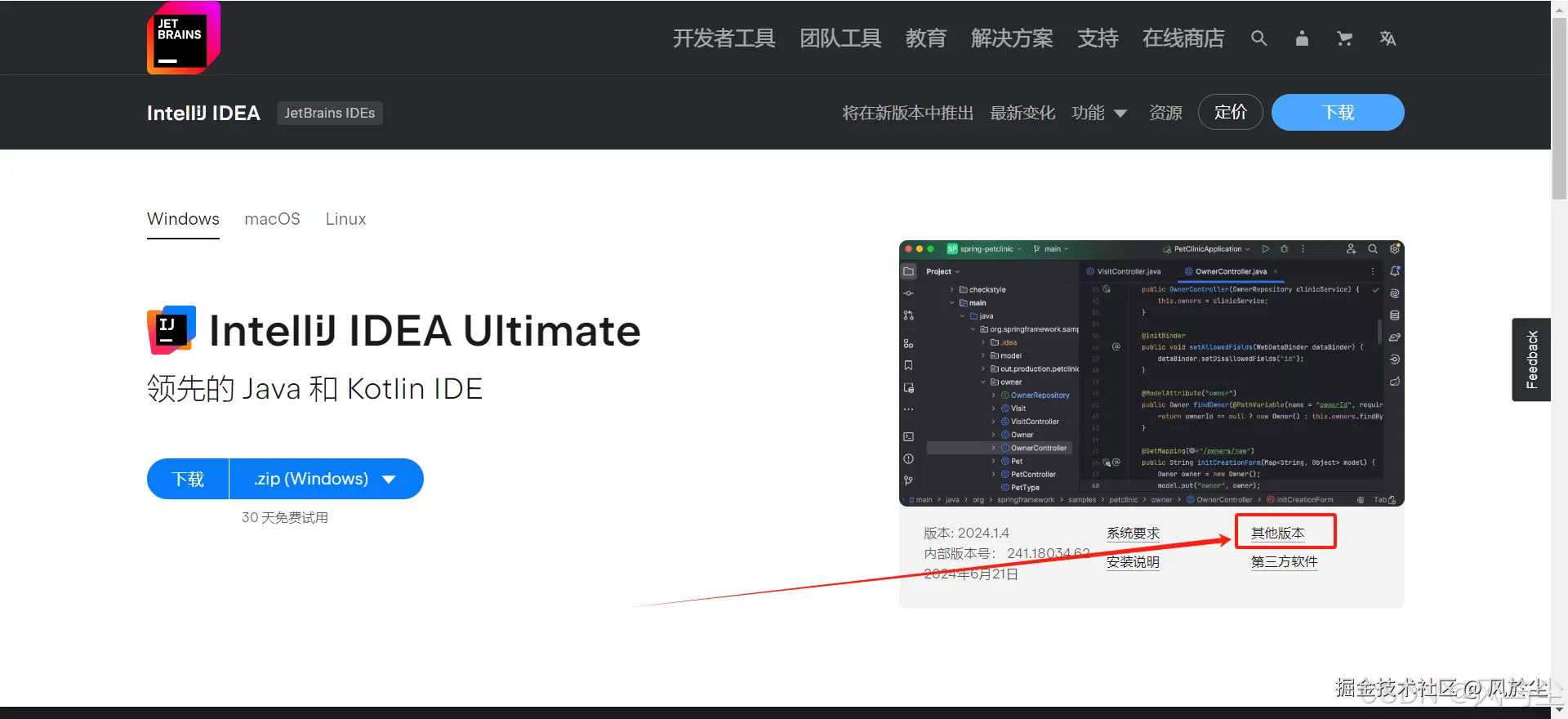Click the IntelliJ IDEA Ultimate logo icon

coord(171,330)
